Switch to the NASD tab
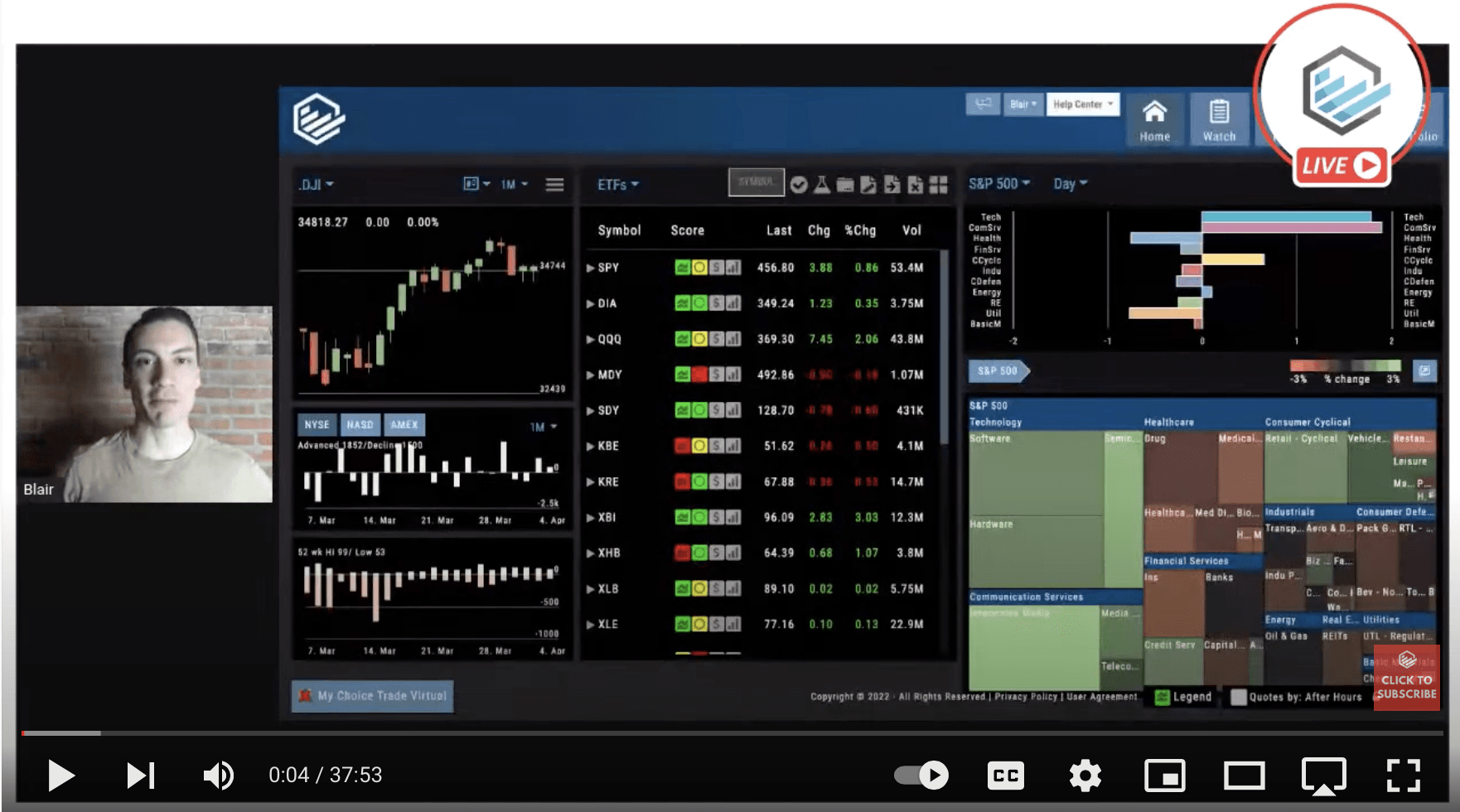This screenshot has width=1460, height=812. pos(360,424)
